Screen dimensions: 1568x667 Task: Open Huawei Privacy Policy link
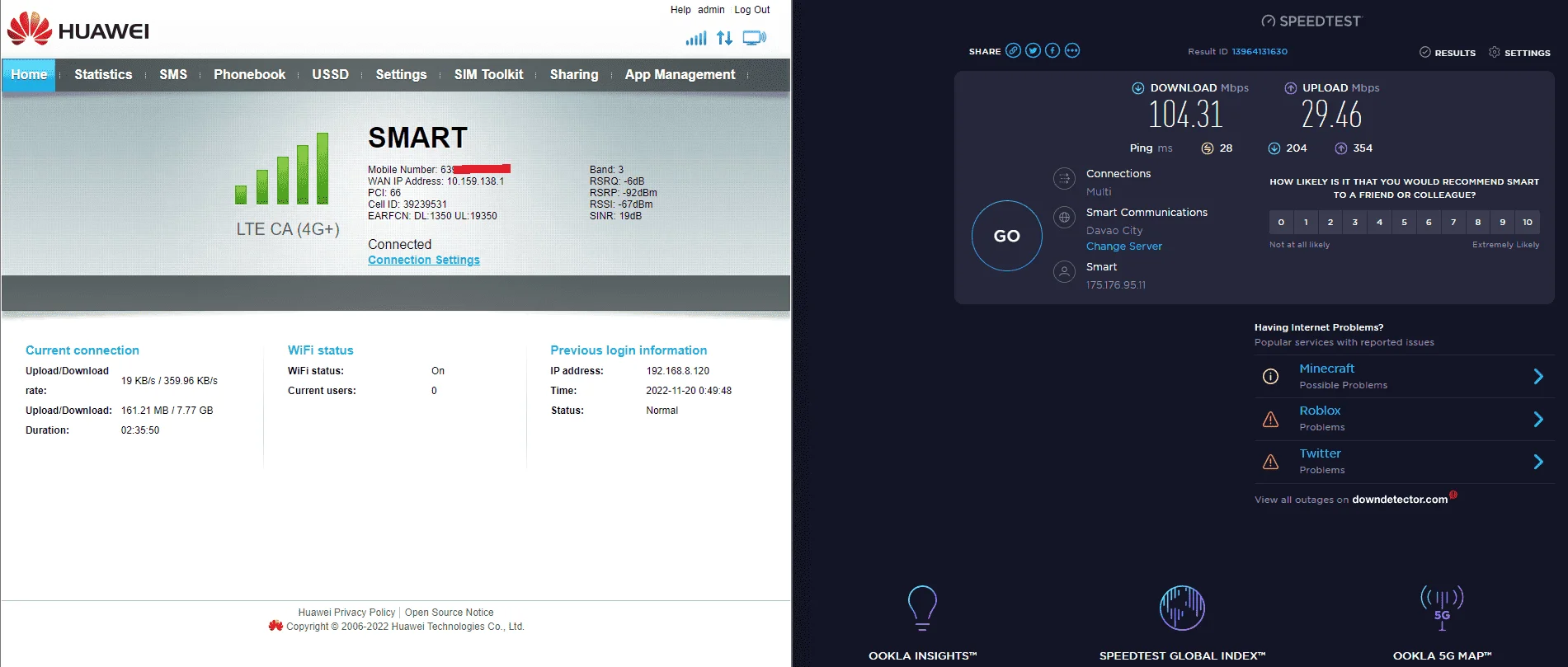click(346, 613)
